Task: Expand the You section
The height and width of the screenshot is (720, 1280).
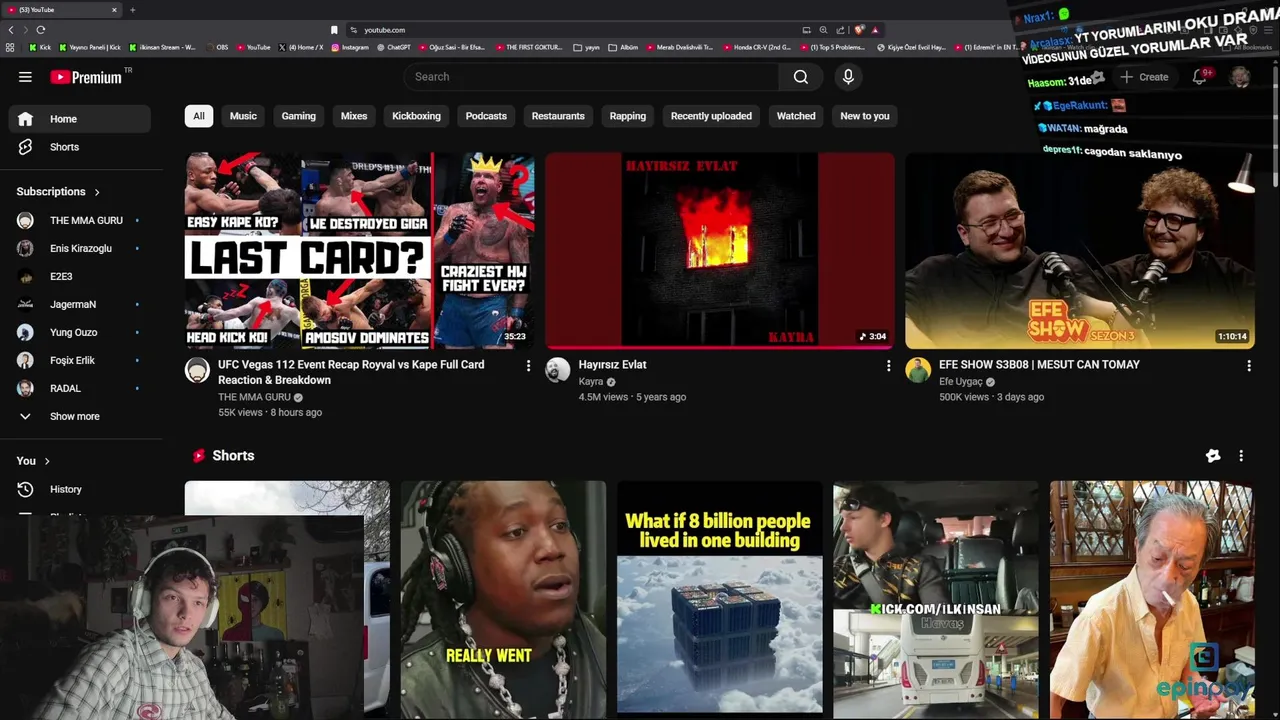Action: pyautogui.click(x=33, y=461)
